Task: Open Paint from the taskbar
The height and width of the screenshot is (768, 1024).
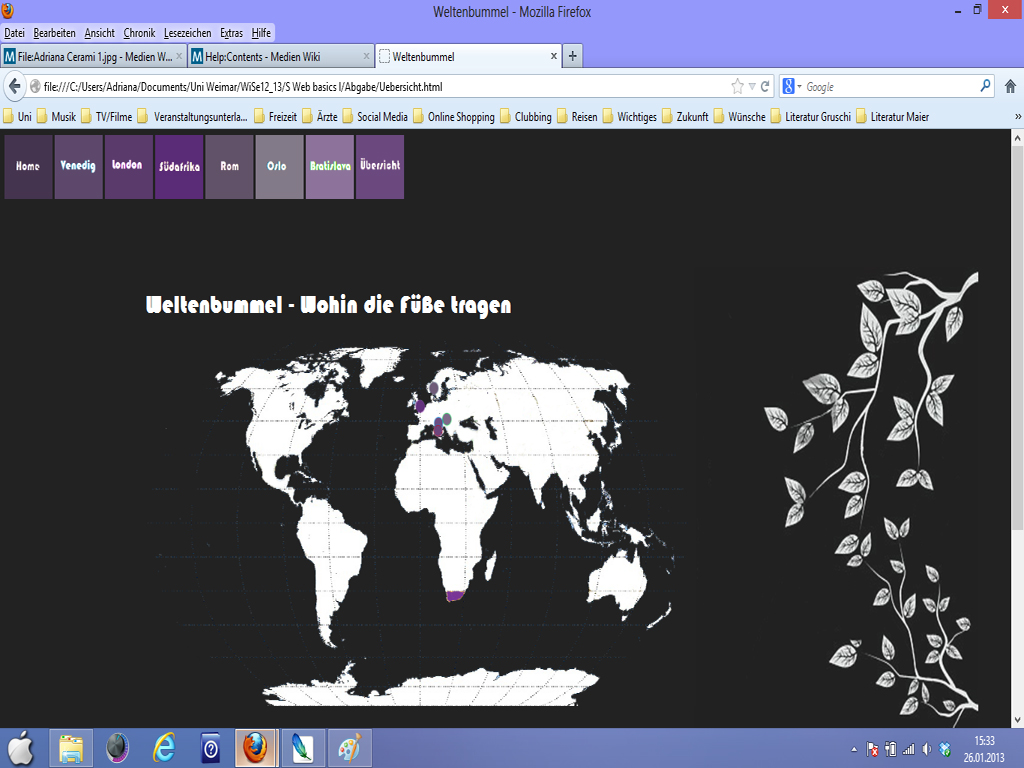Action: tap(348, 747)
